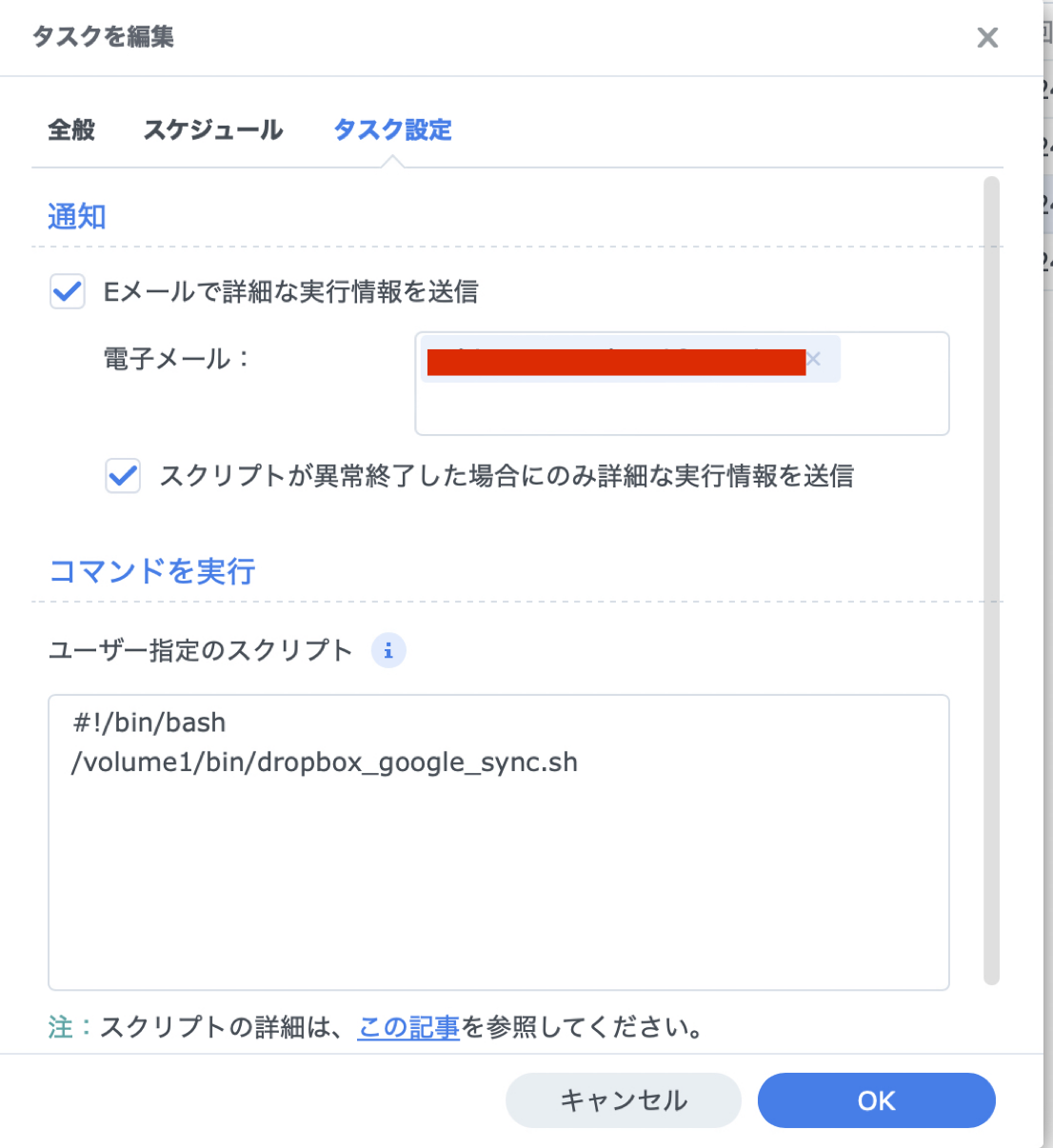Viewport: 1053px width, 1148px height.
Task: Click empty area of 電子メール input box
Action: 681,409
